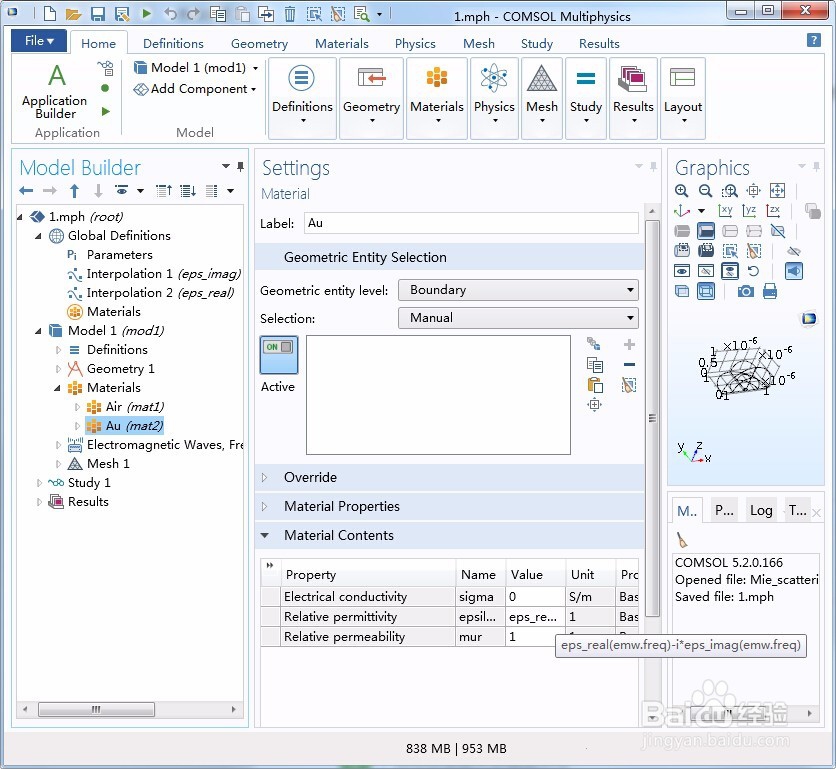Click the Move Up arrow in Model Builder
Screen dimensions: 836x769
click(x=75, y=190)
